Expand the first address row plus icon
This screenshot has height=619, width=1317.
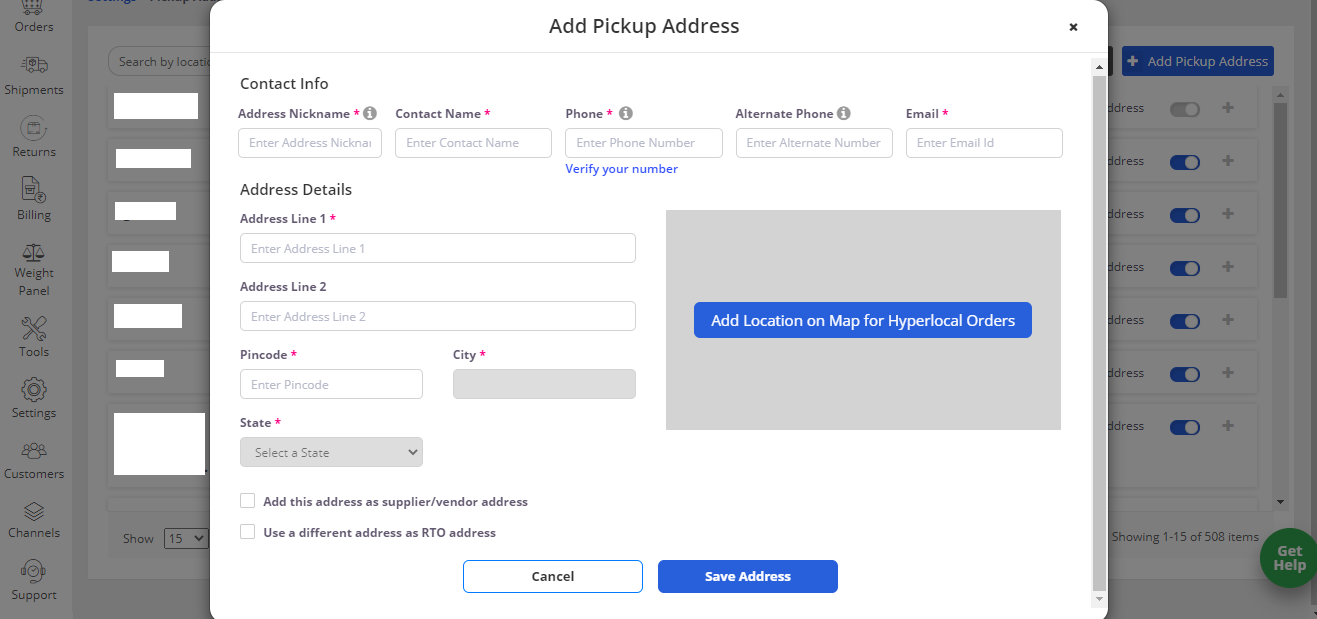pyautogui.click(x=1228, y=108)
